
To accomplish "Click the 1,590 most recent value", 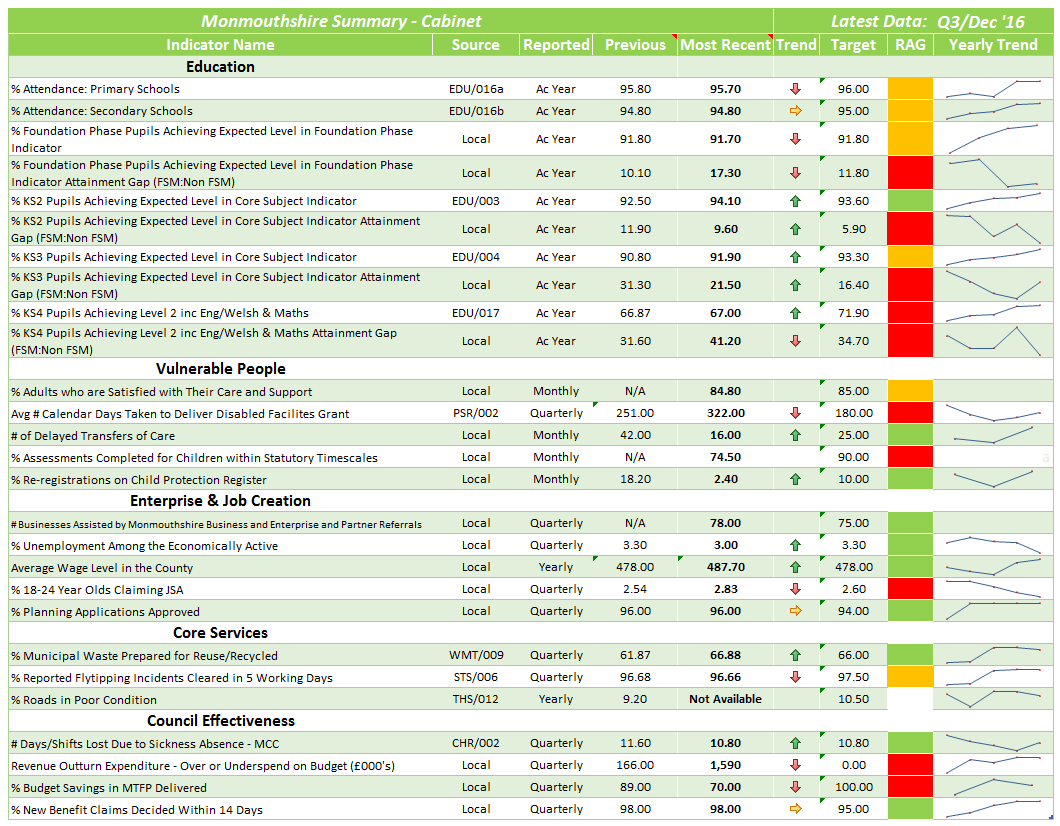I will (x=725, y=765).
